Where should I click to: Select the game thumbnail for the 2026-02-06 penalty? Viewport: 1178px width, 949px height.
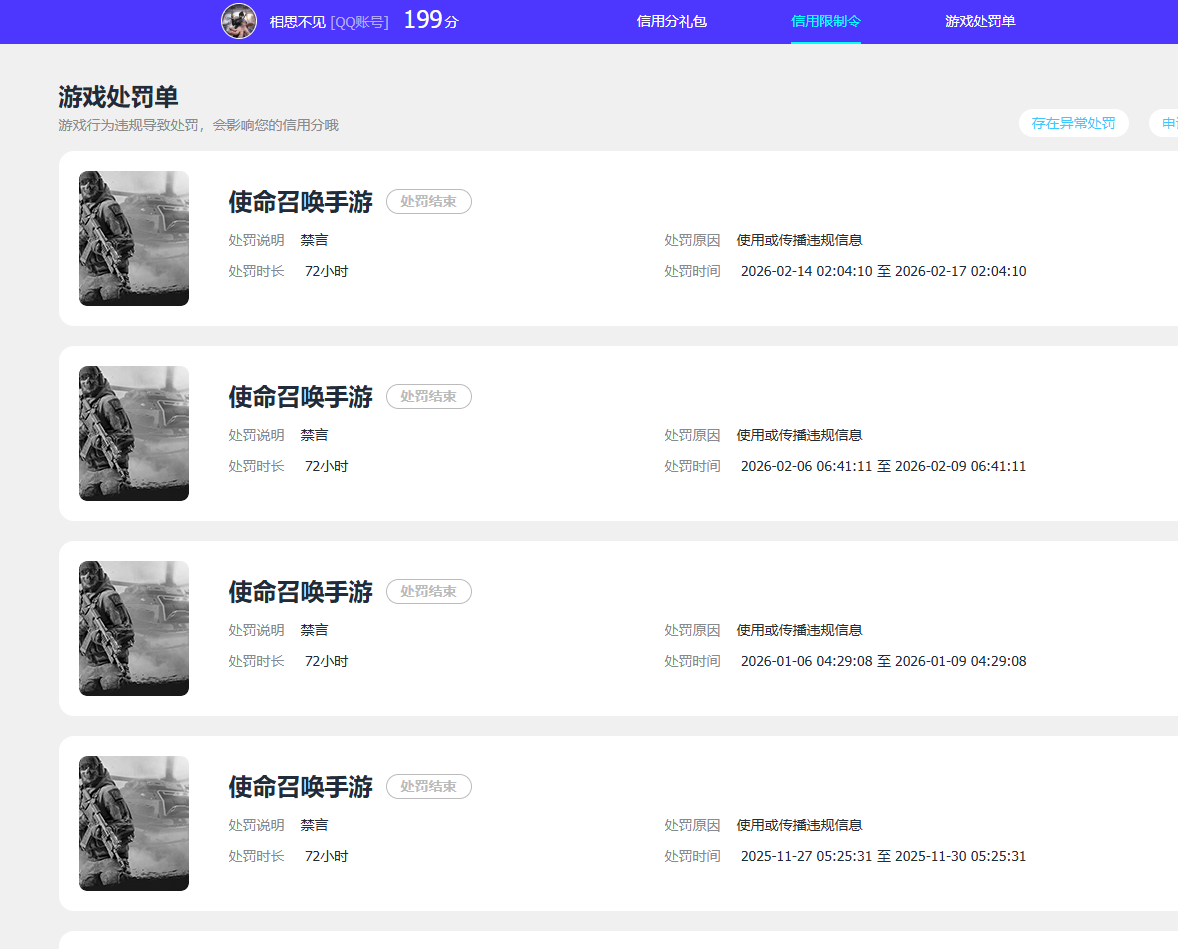pyautogui.click(x=134, y=434)
